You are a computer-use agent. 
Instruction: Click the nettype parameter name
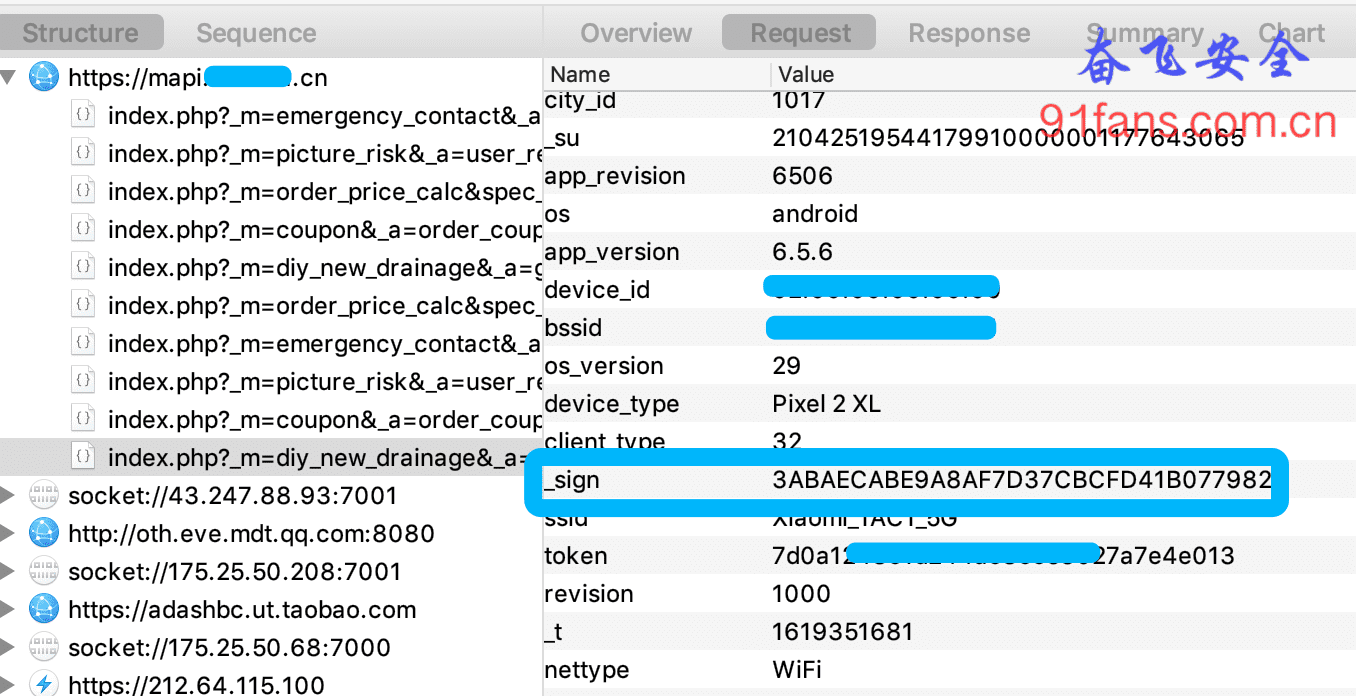pos(585,670)
